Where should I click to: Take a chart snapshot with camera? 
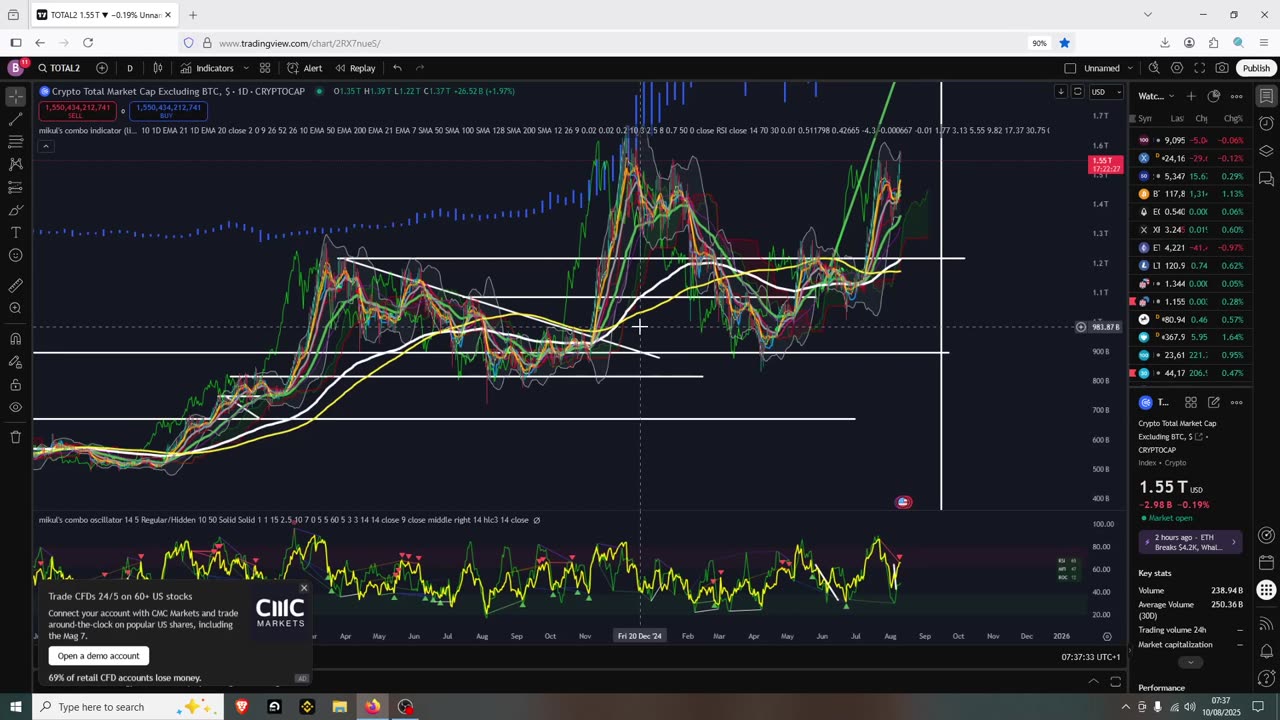[1222, 68]
